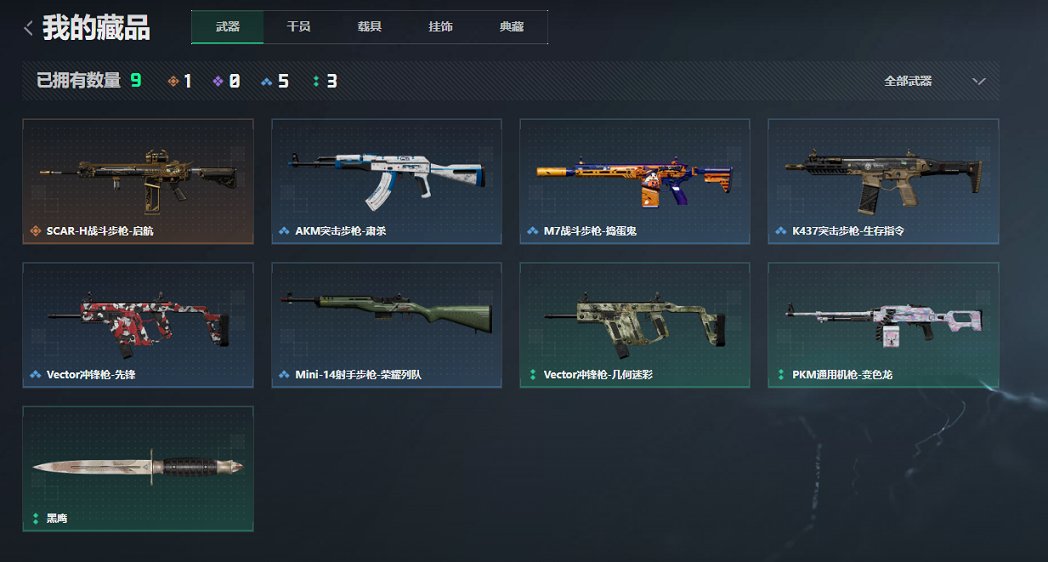
Task: Select the blue rarity icon filter
Action: point(267,82)
